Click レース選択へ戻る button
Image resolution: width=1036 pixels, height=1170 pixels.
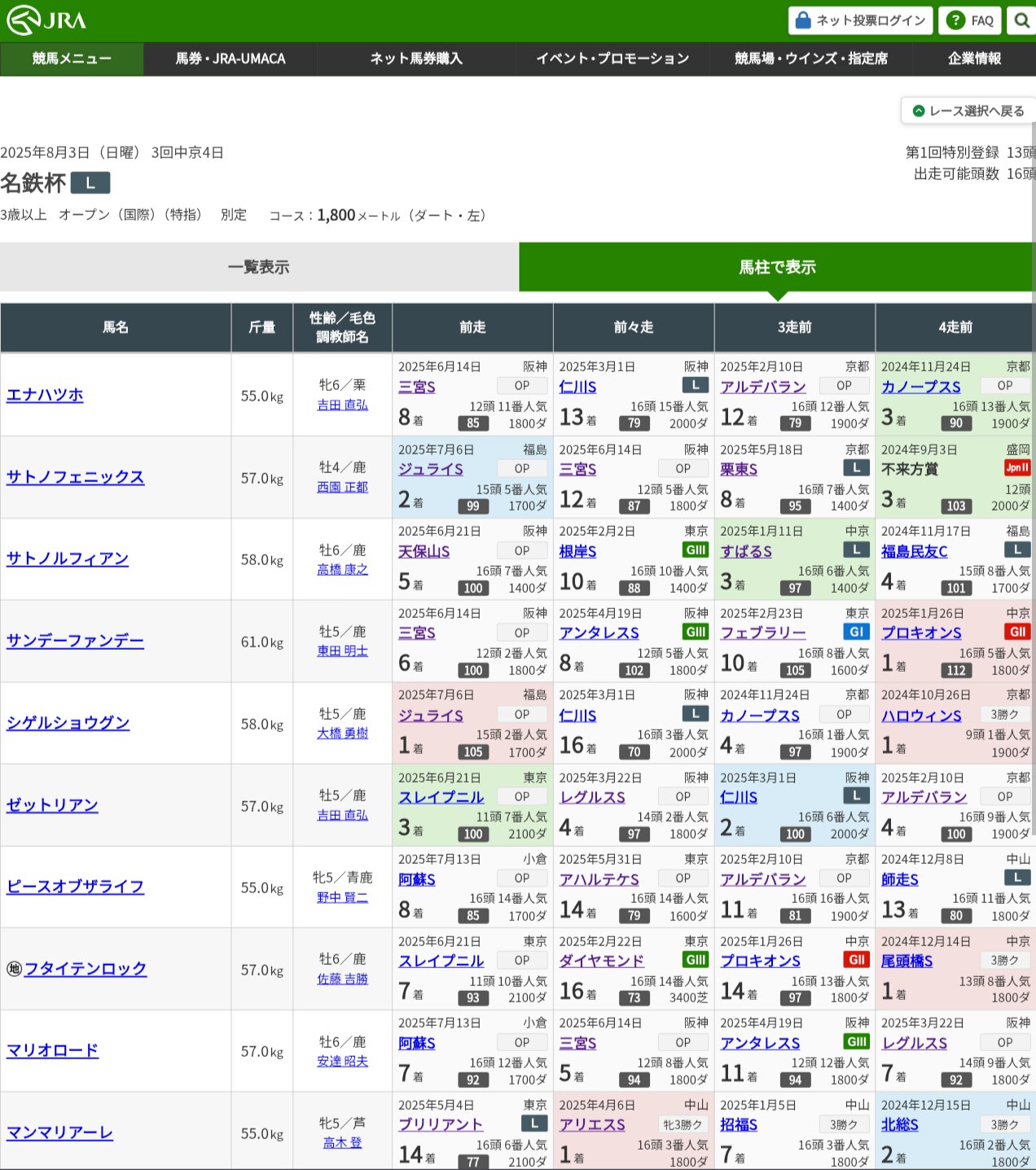pyautogui.click(x=968, y=111)
